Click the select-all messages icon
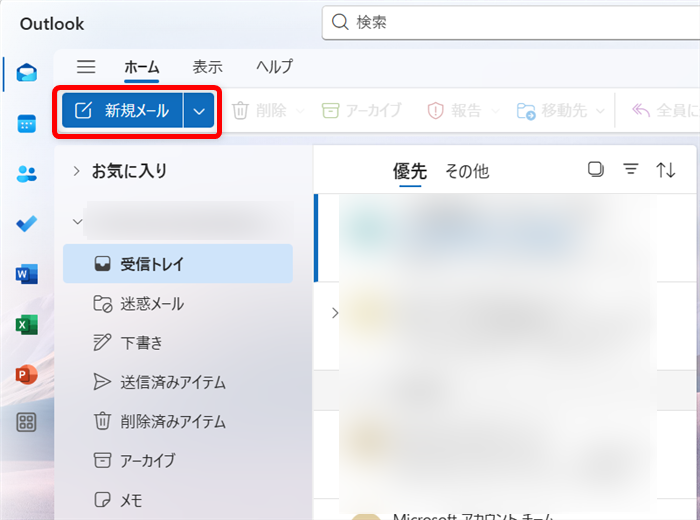This screenshot has height=520, width=700. tap(596, 170)
